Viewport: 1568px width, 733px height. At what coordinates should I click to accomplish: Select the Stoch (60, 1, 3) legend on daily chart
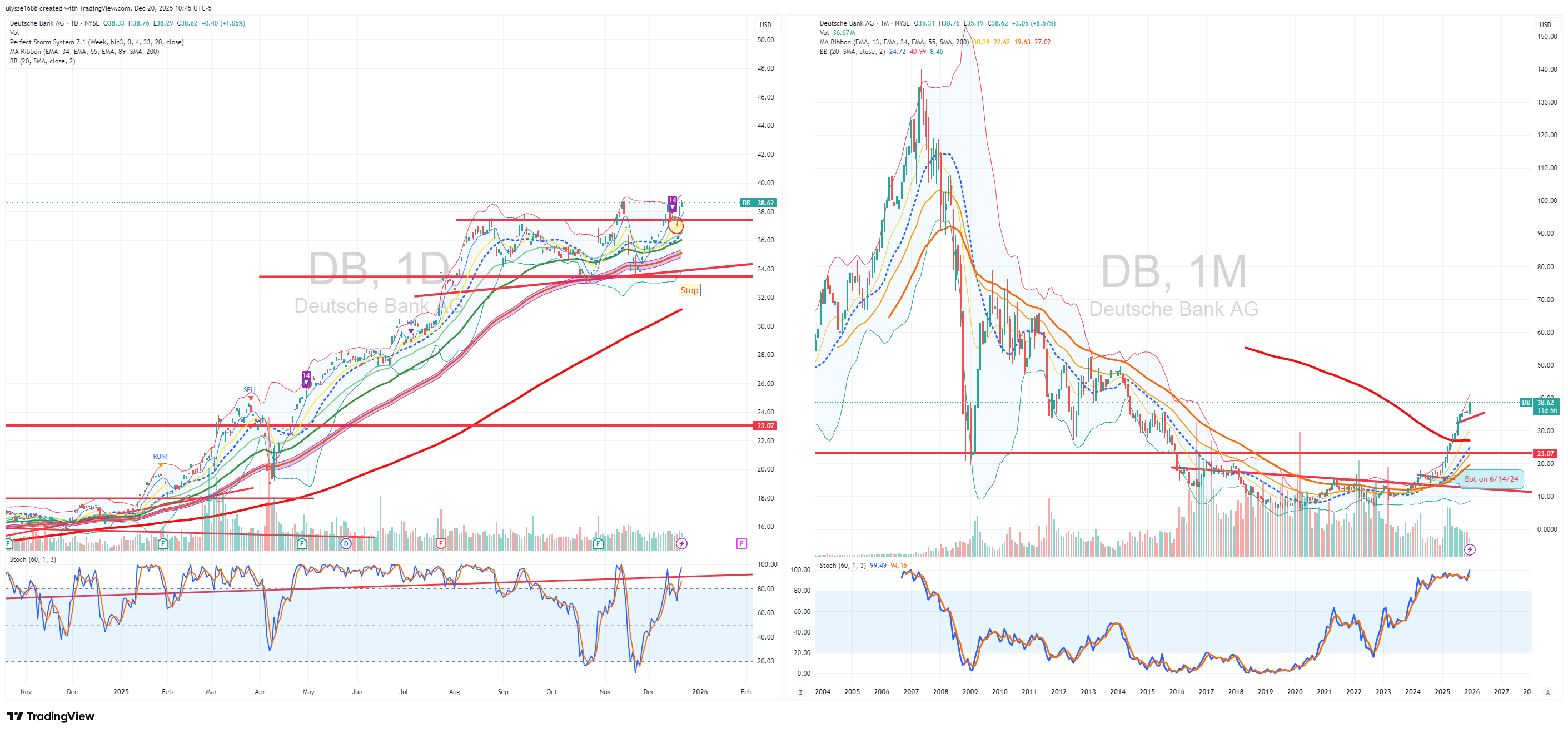click(x=33, y=559)
